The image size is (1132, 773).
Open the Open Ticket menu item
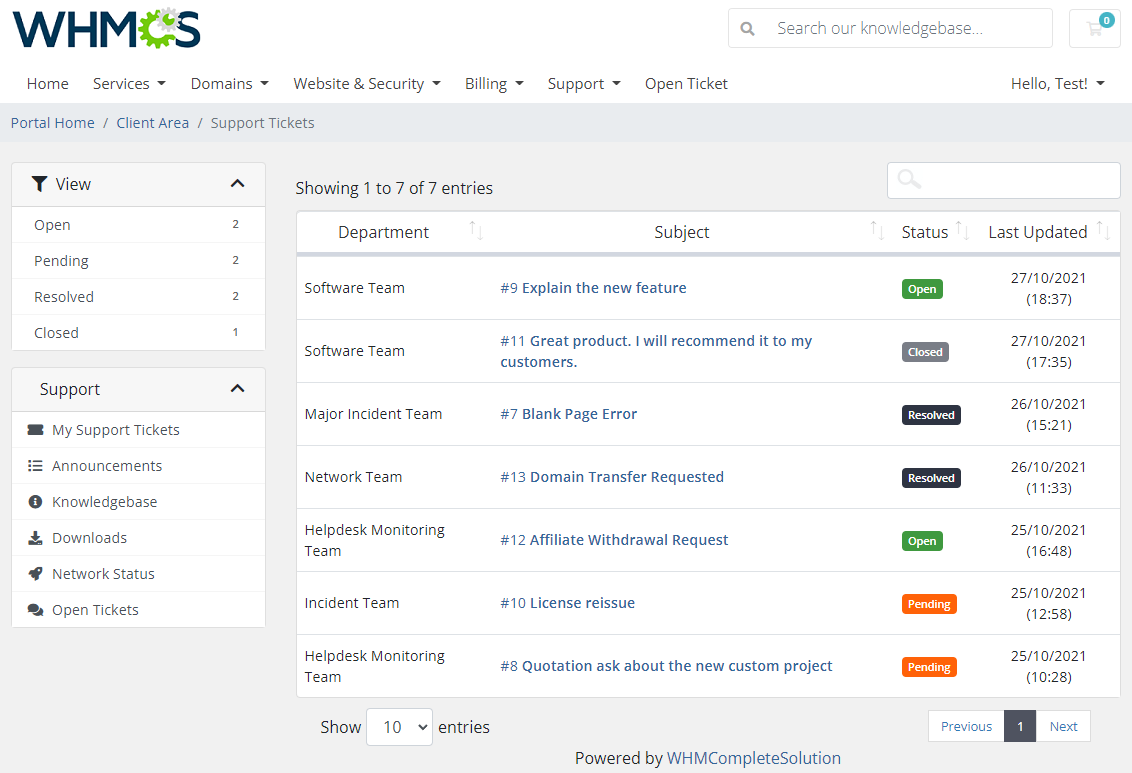click(x=686, y=83)
